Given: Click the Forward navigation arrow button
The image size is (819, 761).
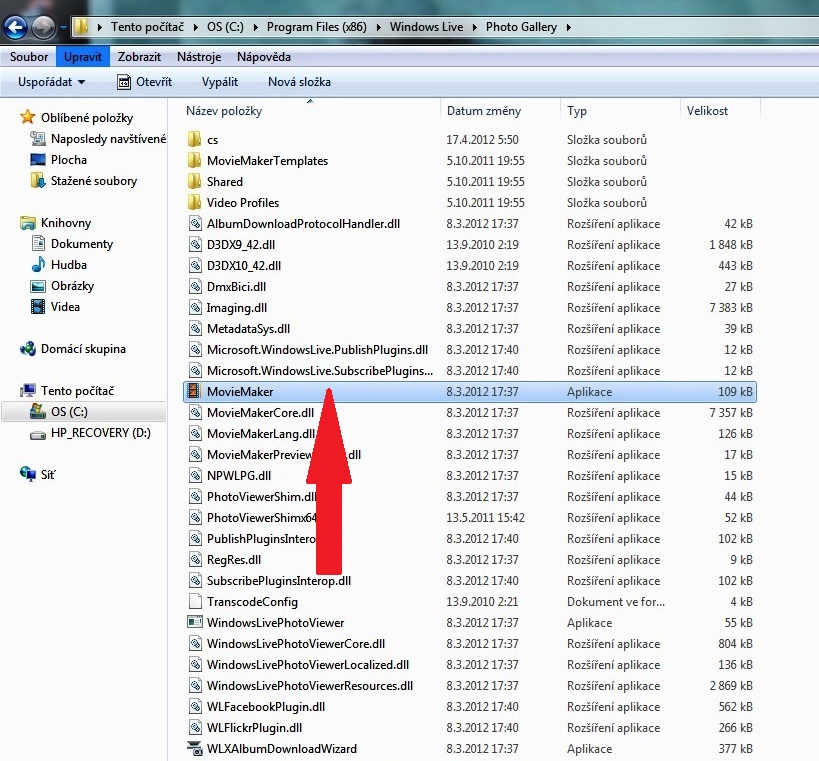Looking at the screenshot, I should pos(44,27).
